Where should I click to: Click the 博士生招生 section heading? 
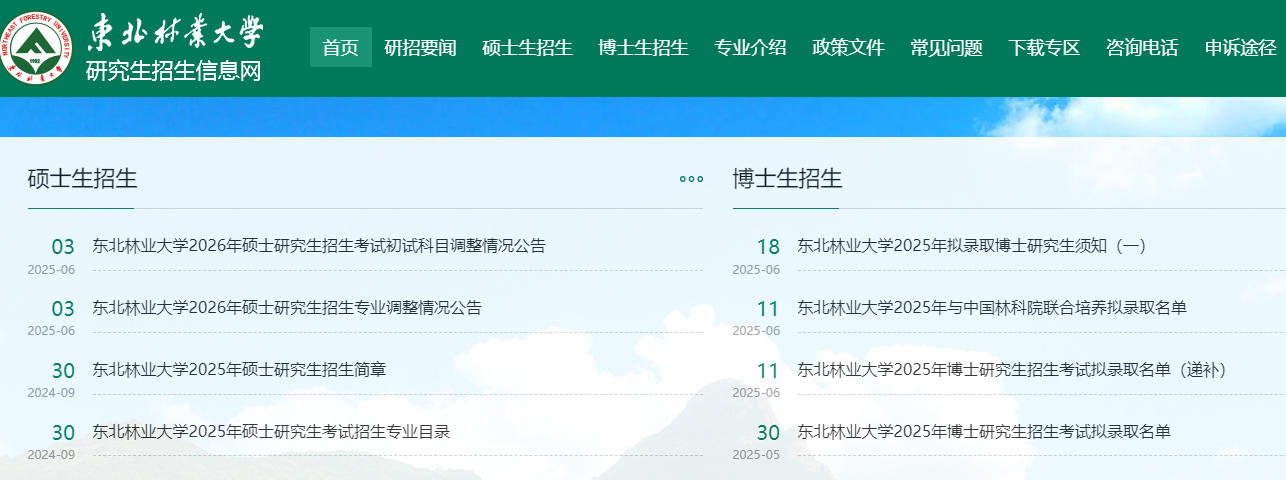[x=788, y=179]
